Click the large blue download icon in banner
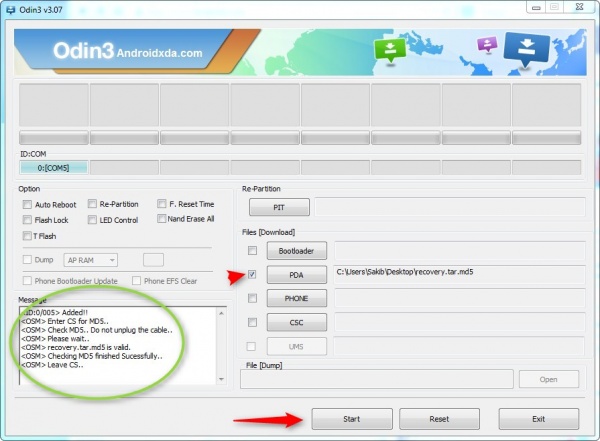This screenshot has width=600, height=441. click(527, 49)
